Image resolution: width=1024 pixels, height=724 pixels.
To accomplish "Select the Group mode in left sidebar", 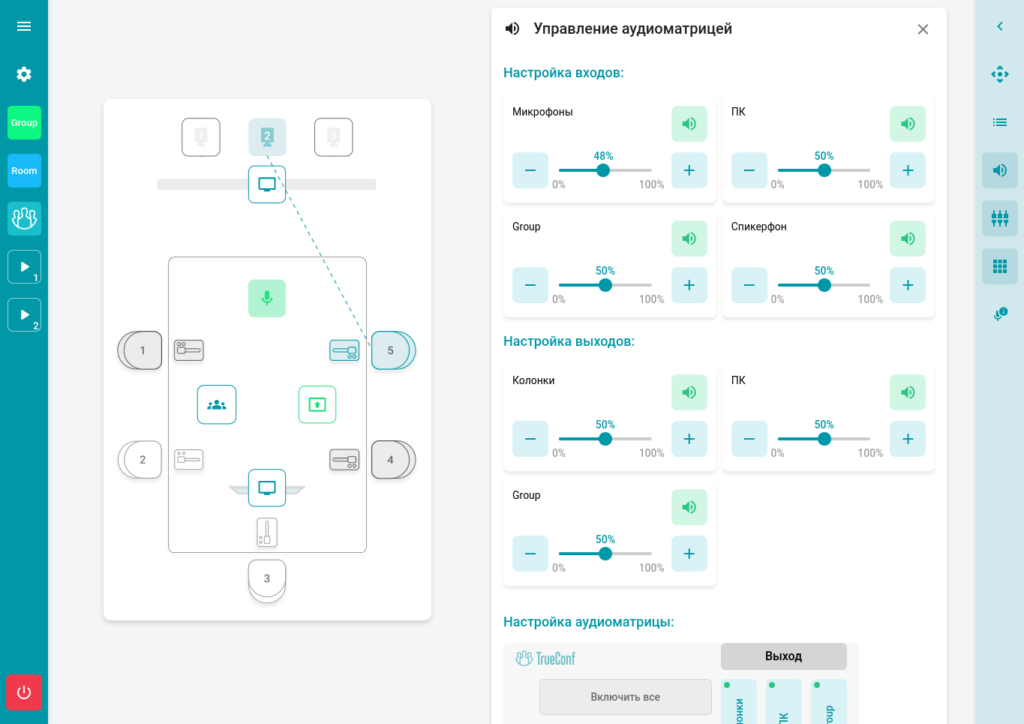I will coord(23,122).
